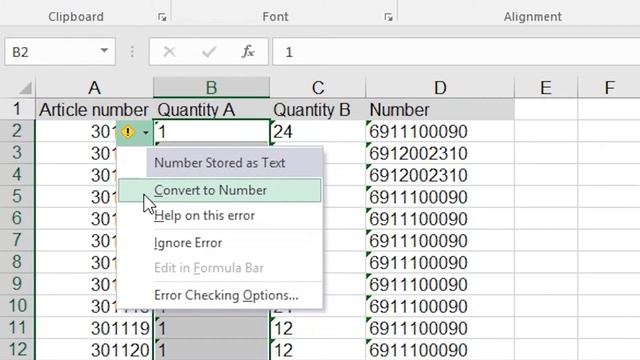Click Edit in Formula Bar entry

(x=220, y=268)
